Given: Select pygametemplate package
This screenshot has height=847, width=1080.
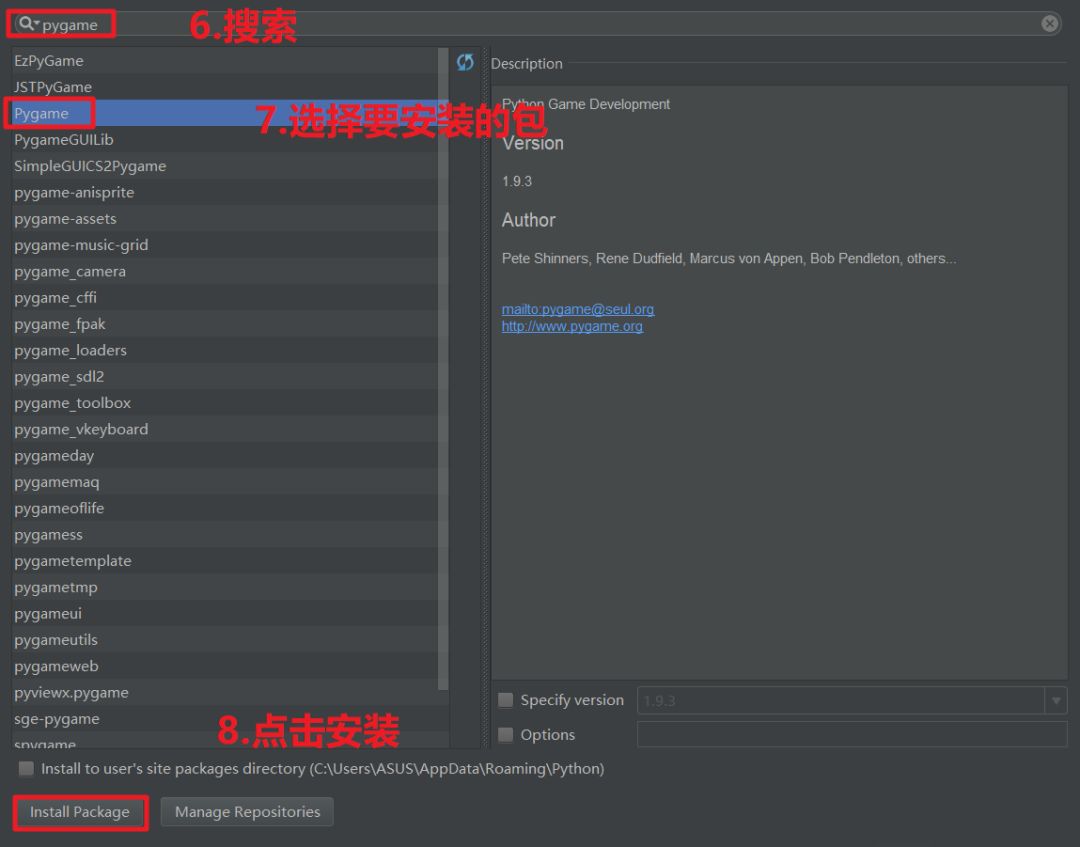Looking at the screenshot, I should pos(225,561).
